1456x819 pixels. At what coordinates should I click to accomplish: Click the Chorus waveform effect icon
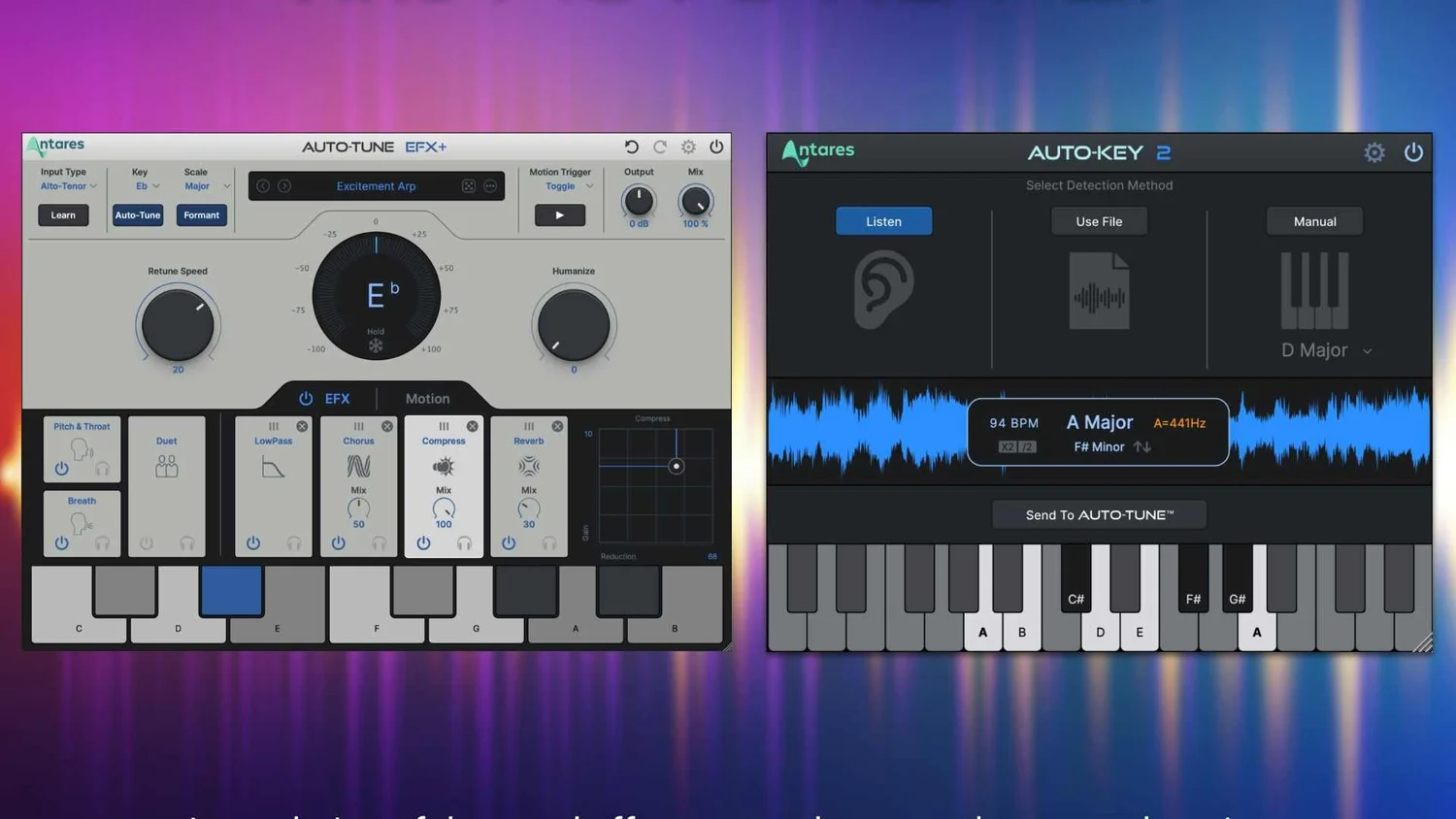coord(358,466)
